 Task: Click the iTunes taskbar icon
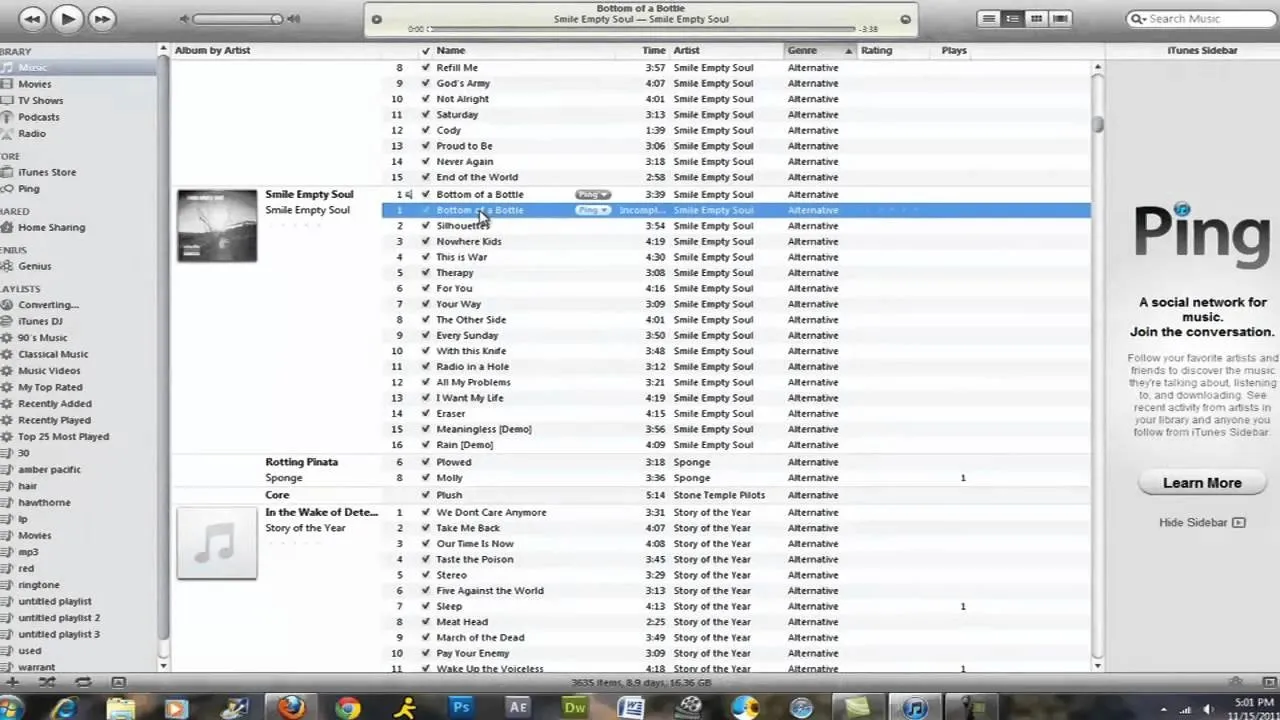click(x=915, y=707)
